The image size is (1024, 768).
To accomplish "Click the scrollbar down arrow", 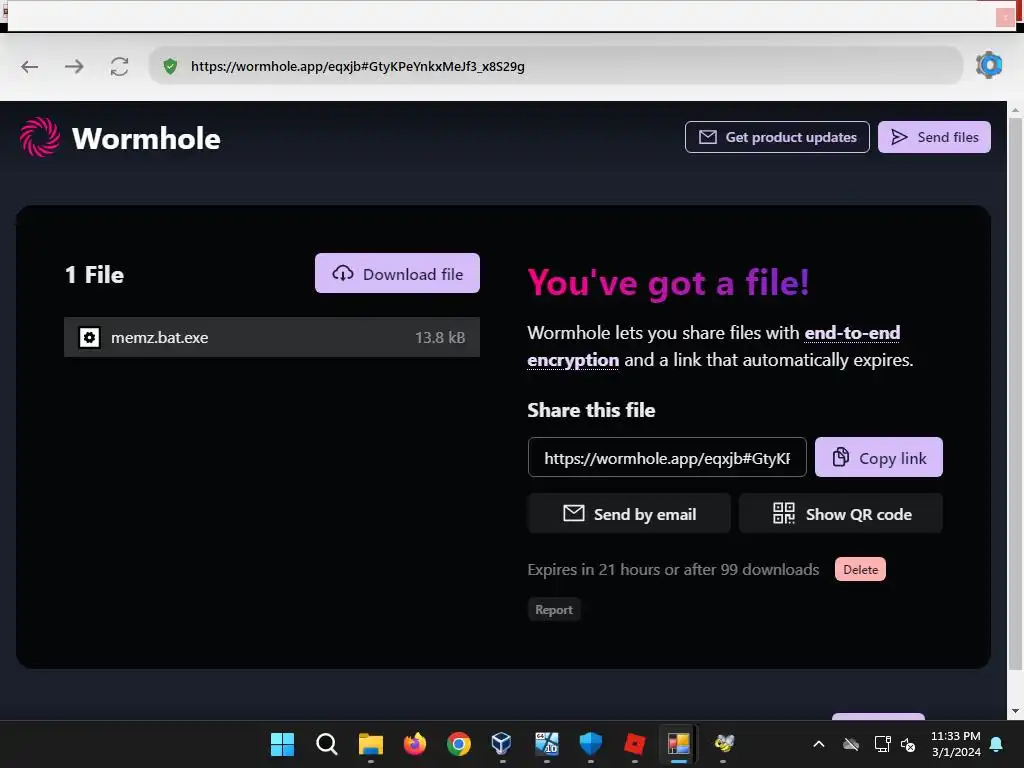I will pyautogui.click(x=1015, y=711).
